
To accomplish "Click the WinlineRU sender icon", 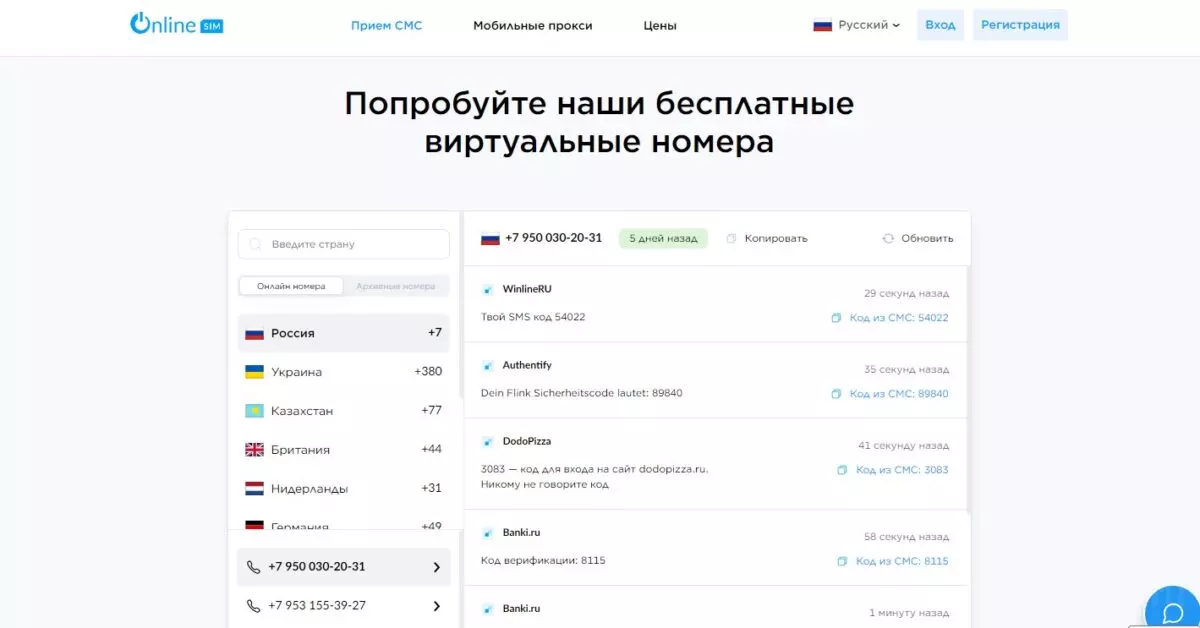I will click(488, 290).
